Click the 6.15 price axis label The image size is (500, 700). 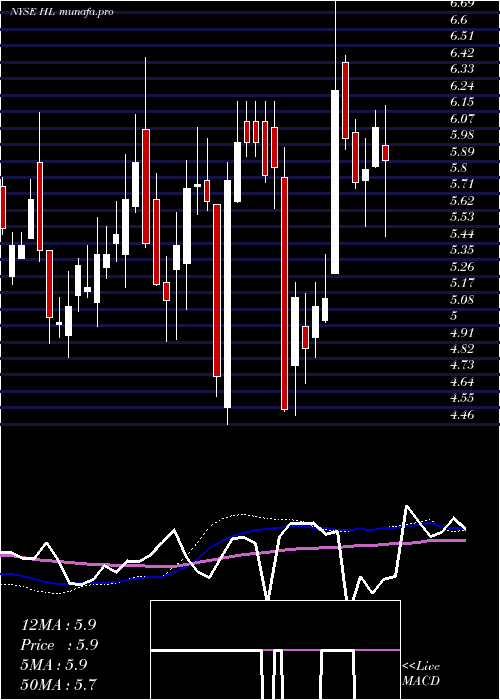pyautogui.click(x=462, y=102)
